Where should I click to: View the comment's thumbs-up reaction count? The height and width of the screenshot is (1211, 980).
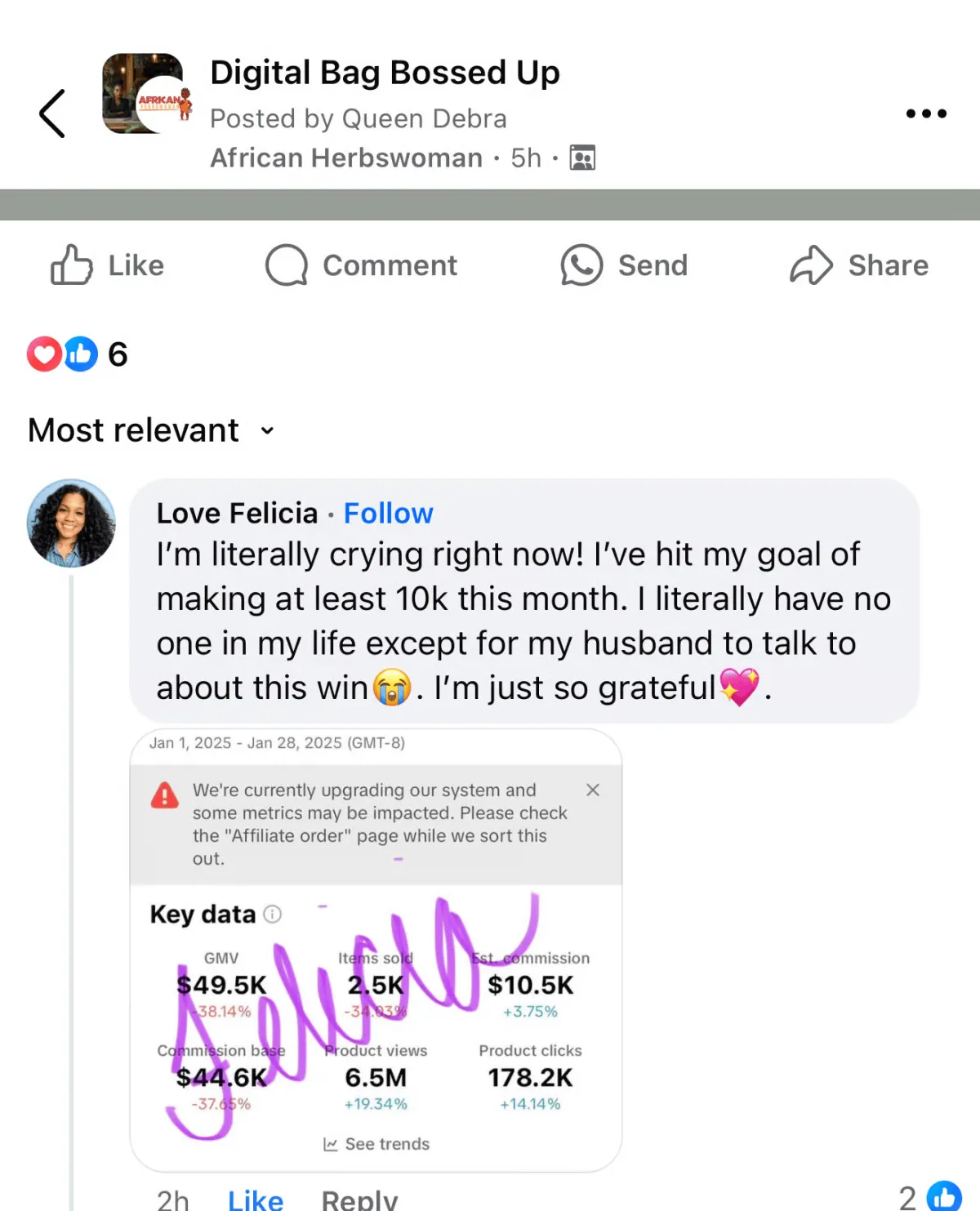930,1197
